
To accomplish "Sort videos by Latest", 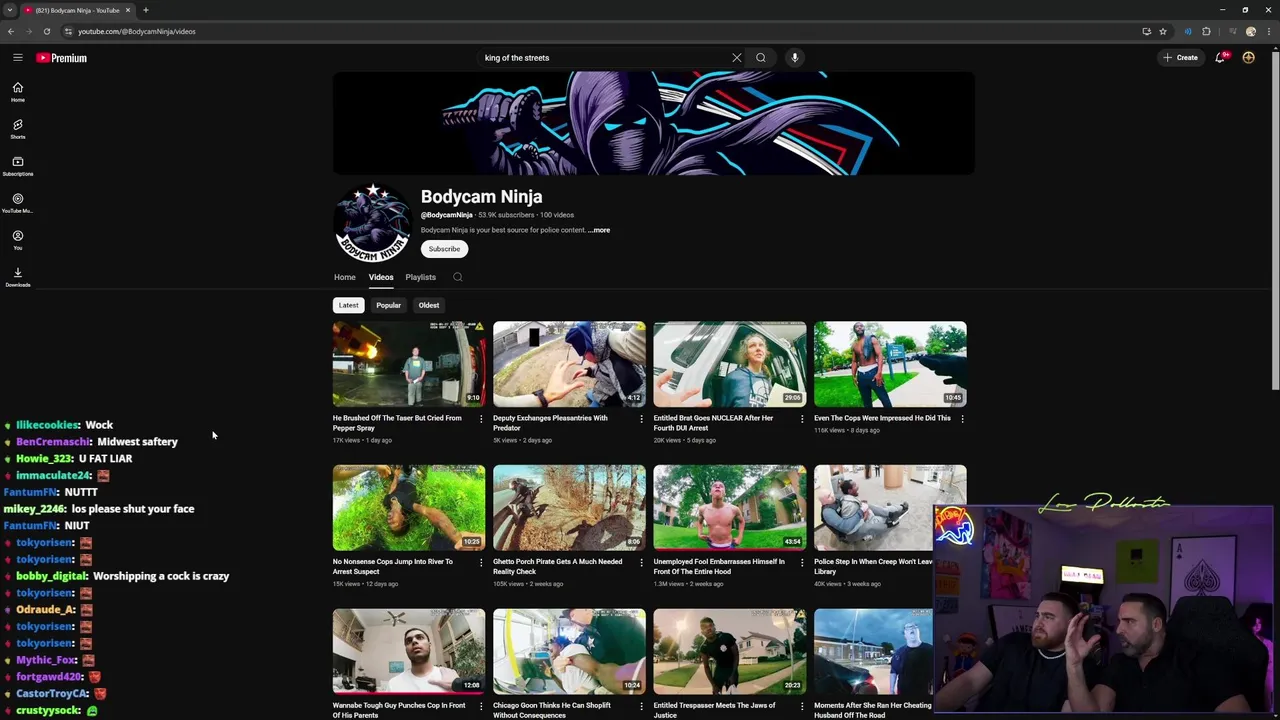I will tap(348, 305).
